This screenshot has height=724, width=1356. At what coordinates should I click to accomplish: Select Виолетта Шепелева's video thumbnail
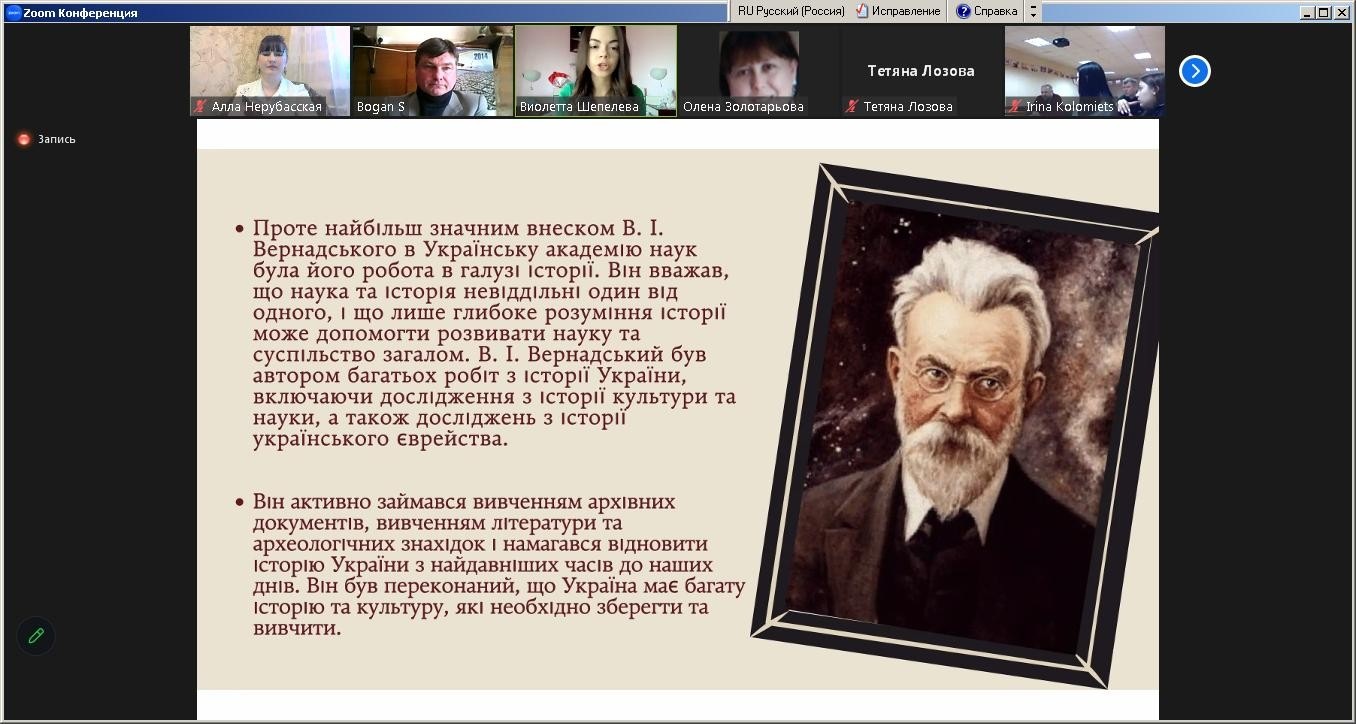[596, 71]
